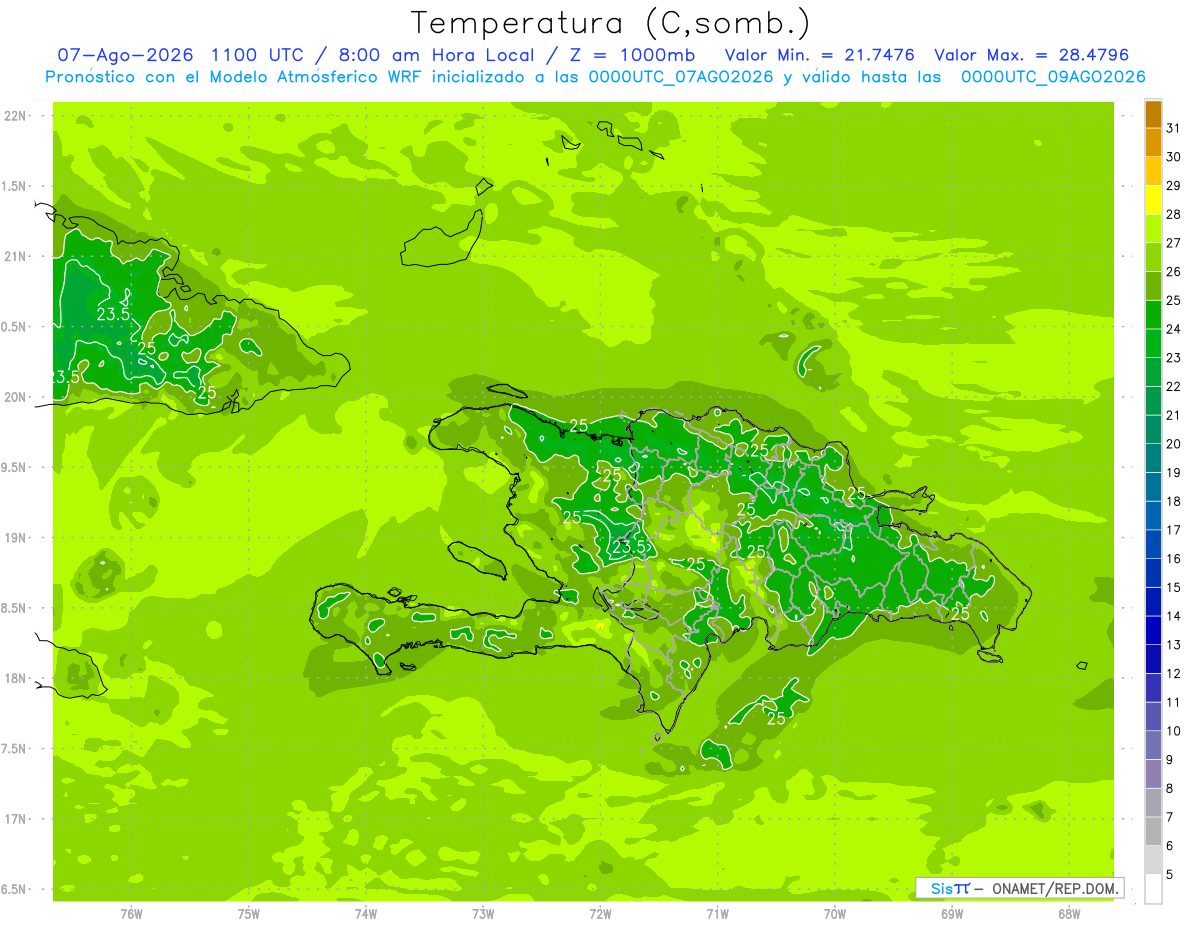Pick the teal swatch between 19 and 20
Viewport: 1200px width, 927px height.
click(x=1153, y=458)
